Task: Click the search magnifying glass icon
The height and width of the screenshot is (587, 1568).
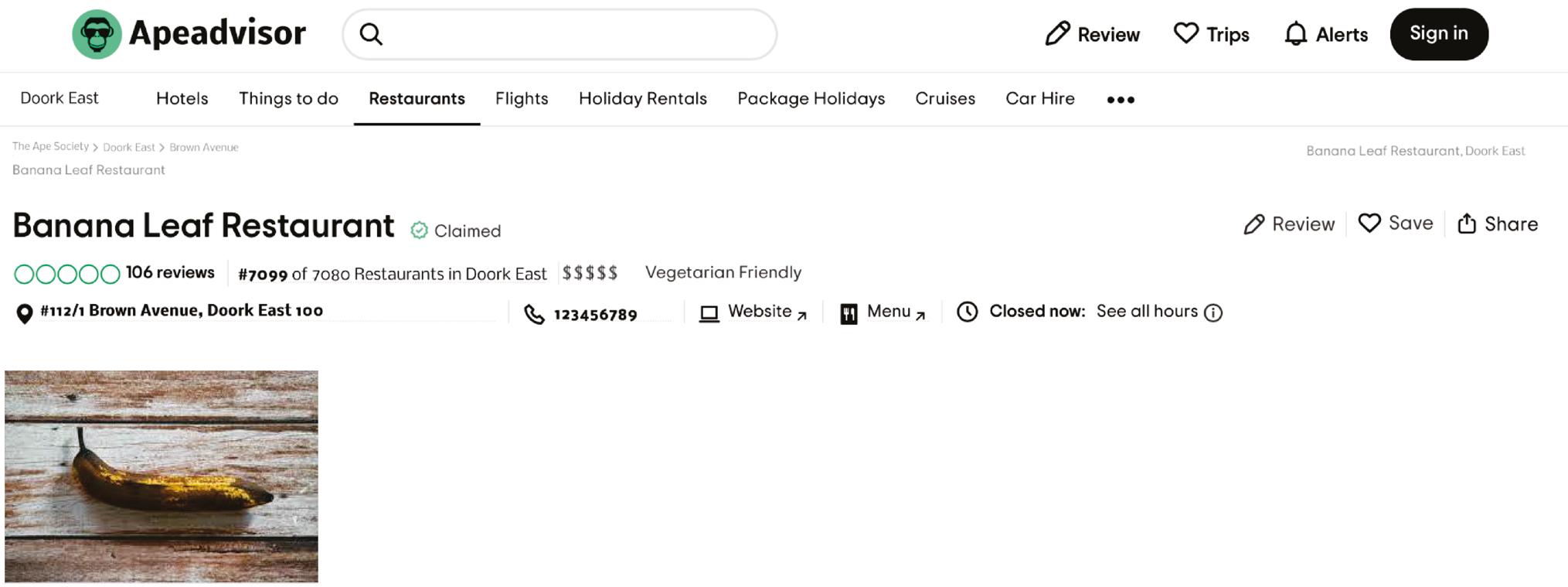Action: [x=371, y=35]
